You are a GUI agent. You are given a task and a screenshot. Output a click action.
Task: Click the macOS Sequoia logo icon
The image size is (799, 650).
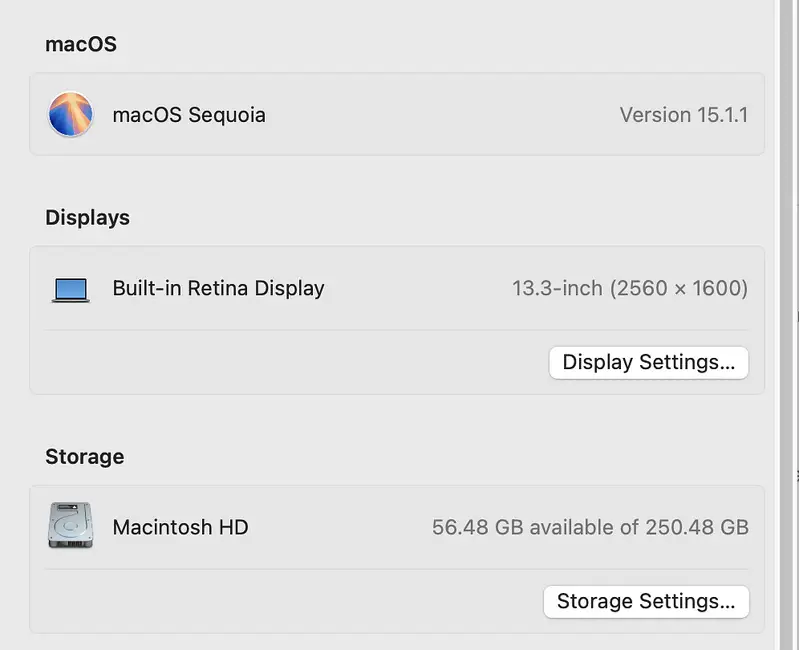(x=70, y=114)
